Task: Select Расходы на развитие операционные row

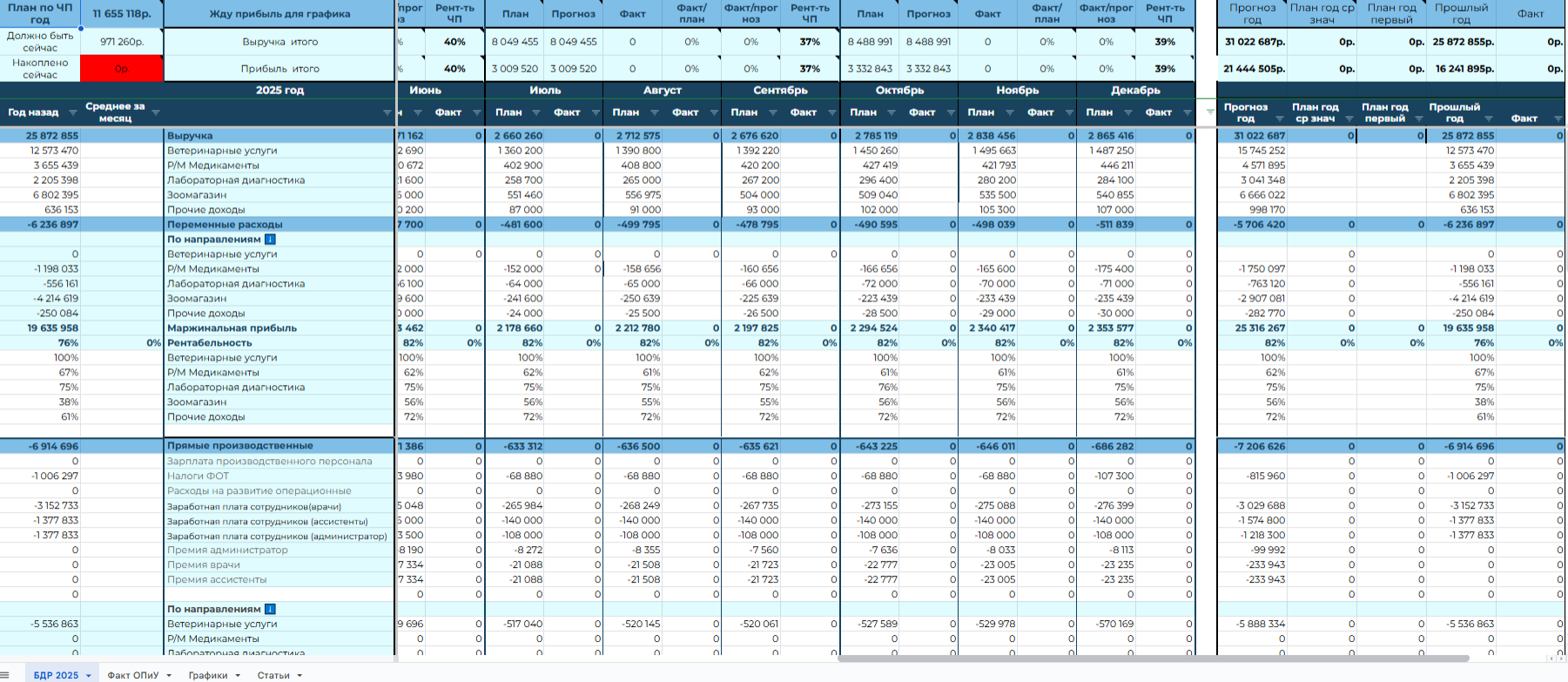Action: point(279,491)
